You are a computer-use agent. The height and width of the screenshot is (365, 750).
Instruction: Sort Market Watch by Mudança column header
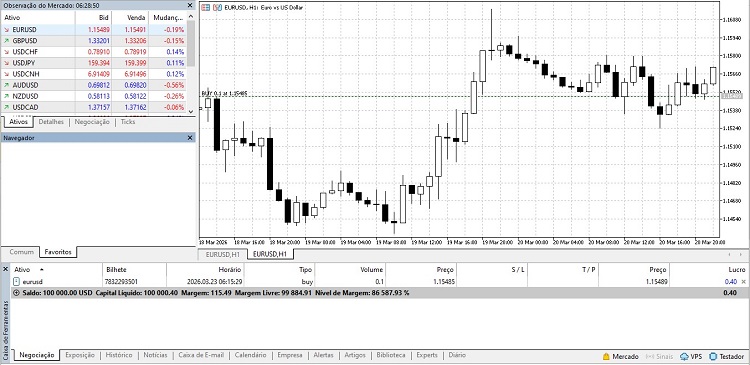[x=167, y=17]
